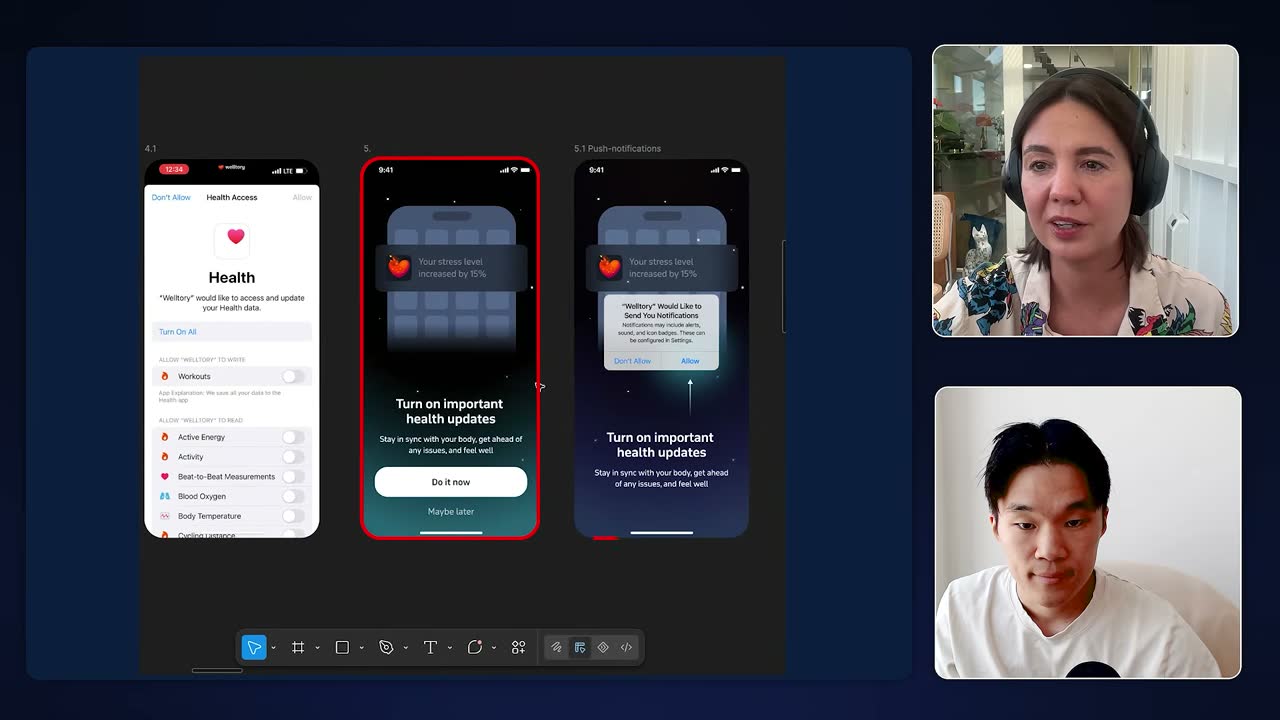Select the Frame tool

tap(298, 648)
